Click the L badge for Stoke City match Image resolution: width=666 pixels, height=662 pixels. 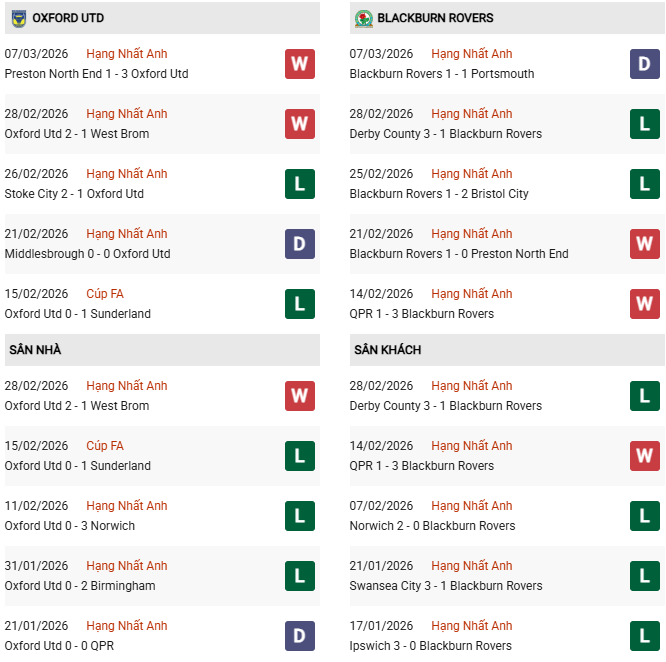tap(299, 184)
